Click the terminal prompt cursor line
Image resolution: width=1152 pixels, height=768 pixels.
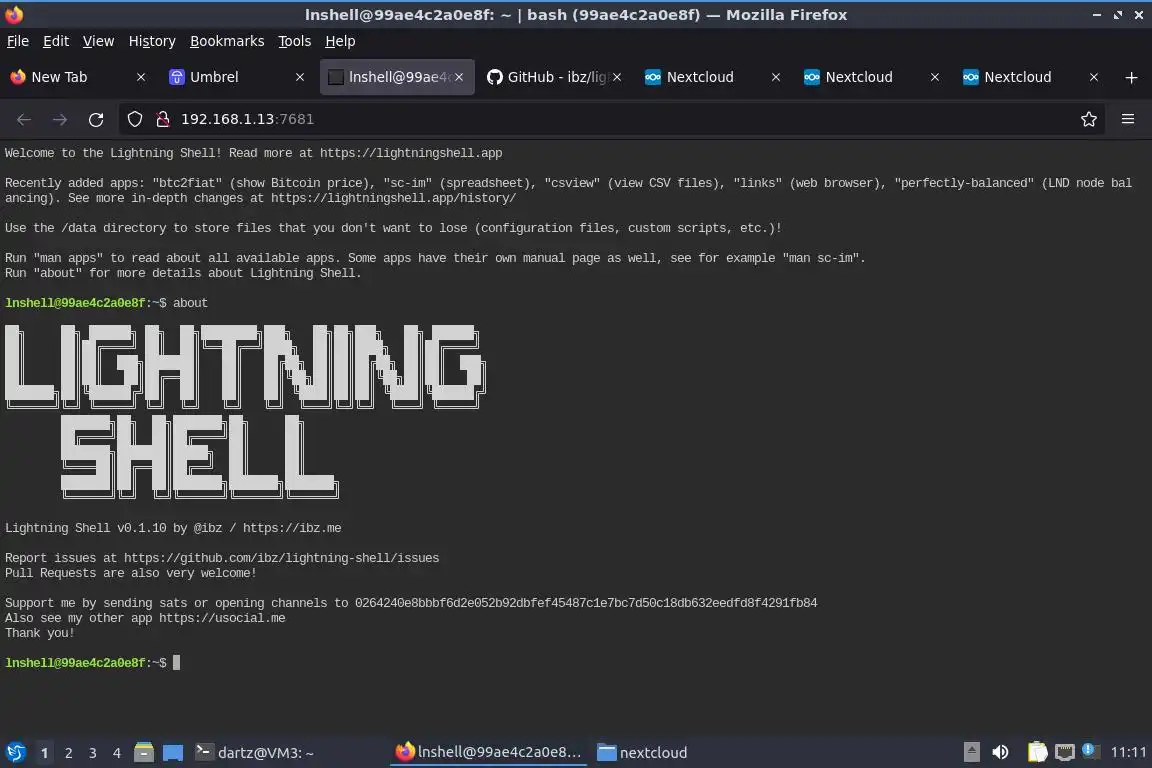click(93, 663)
